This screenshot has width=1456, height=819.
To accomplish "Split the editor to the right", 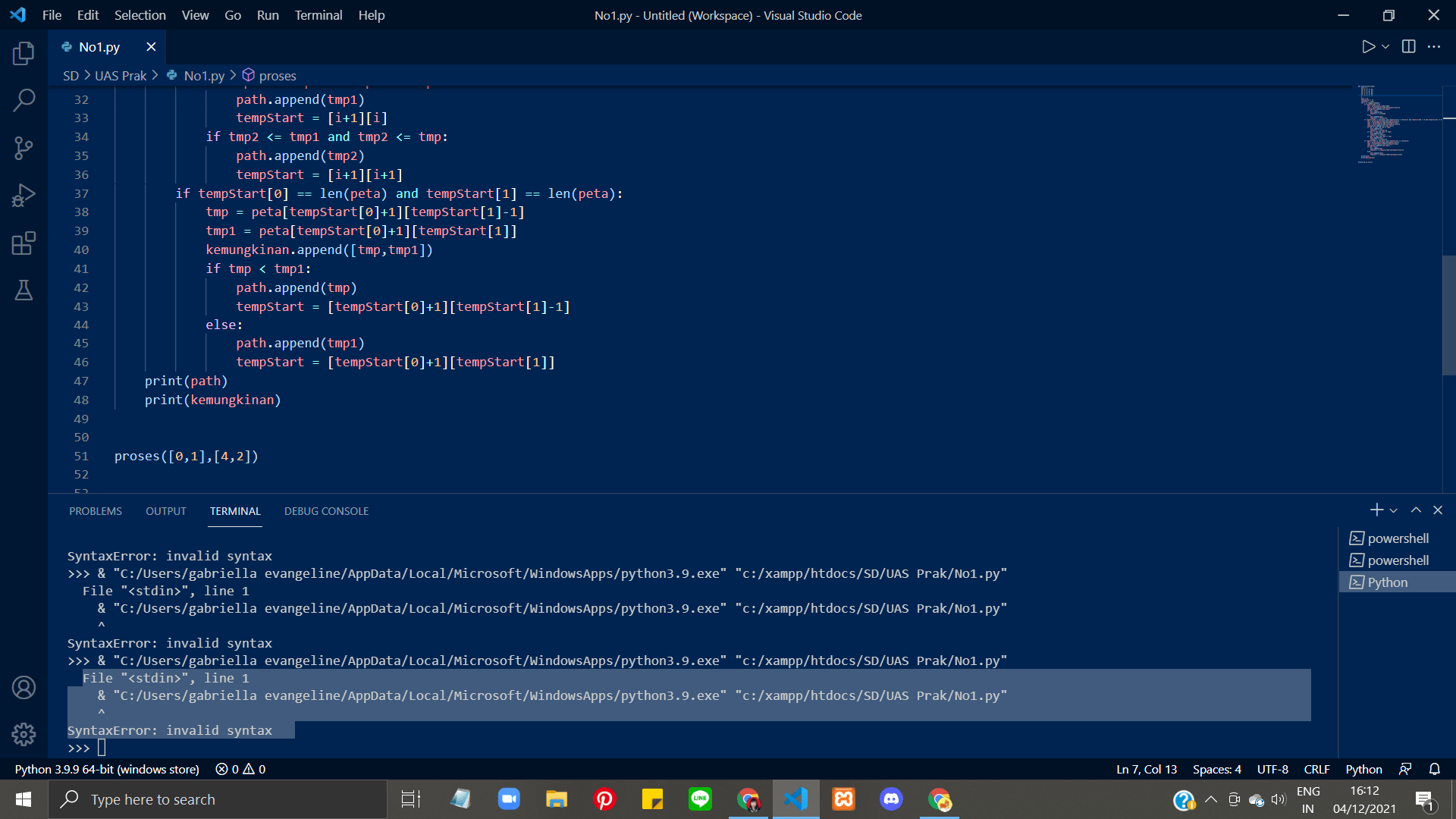I will (x=1408, y=47).
